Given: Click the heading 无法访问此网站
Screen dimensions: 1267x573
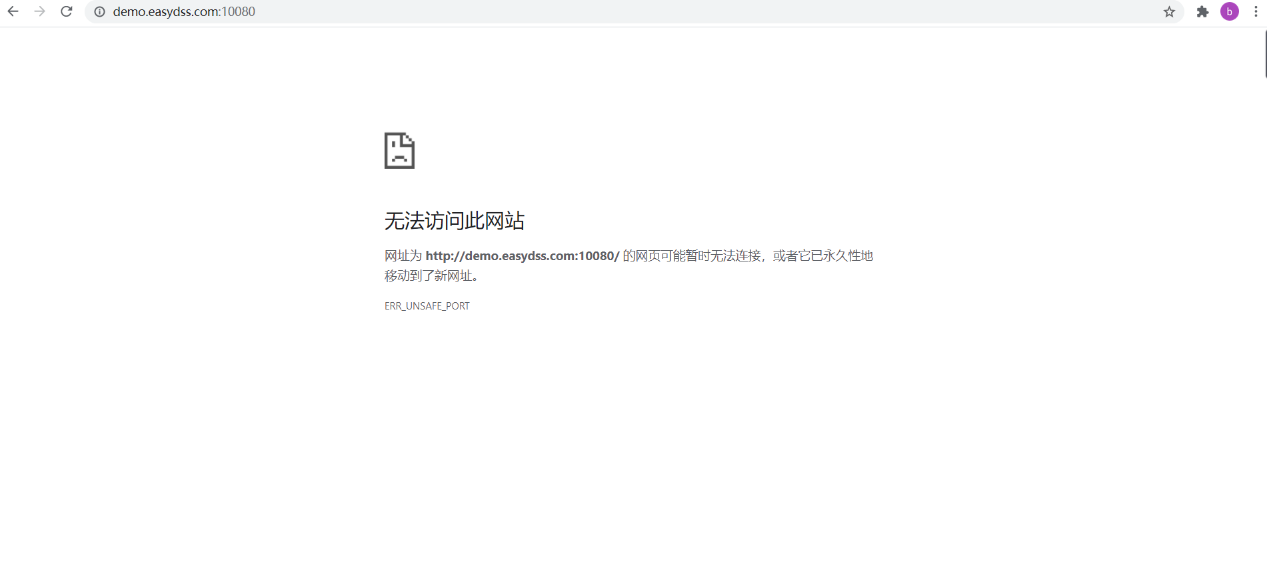Looking at the screenshot, I should 454,221.
